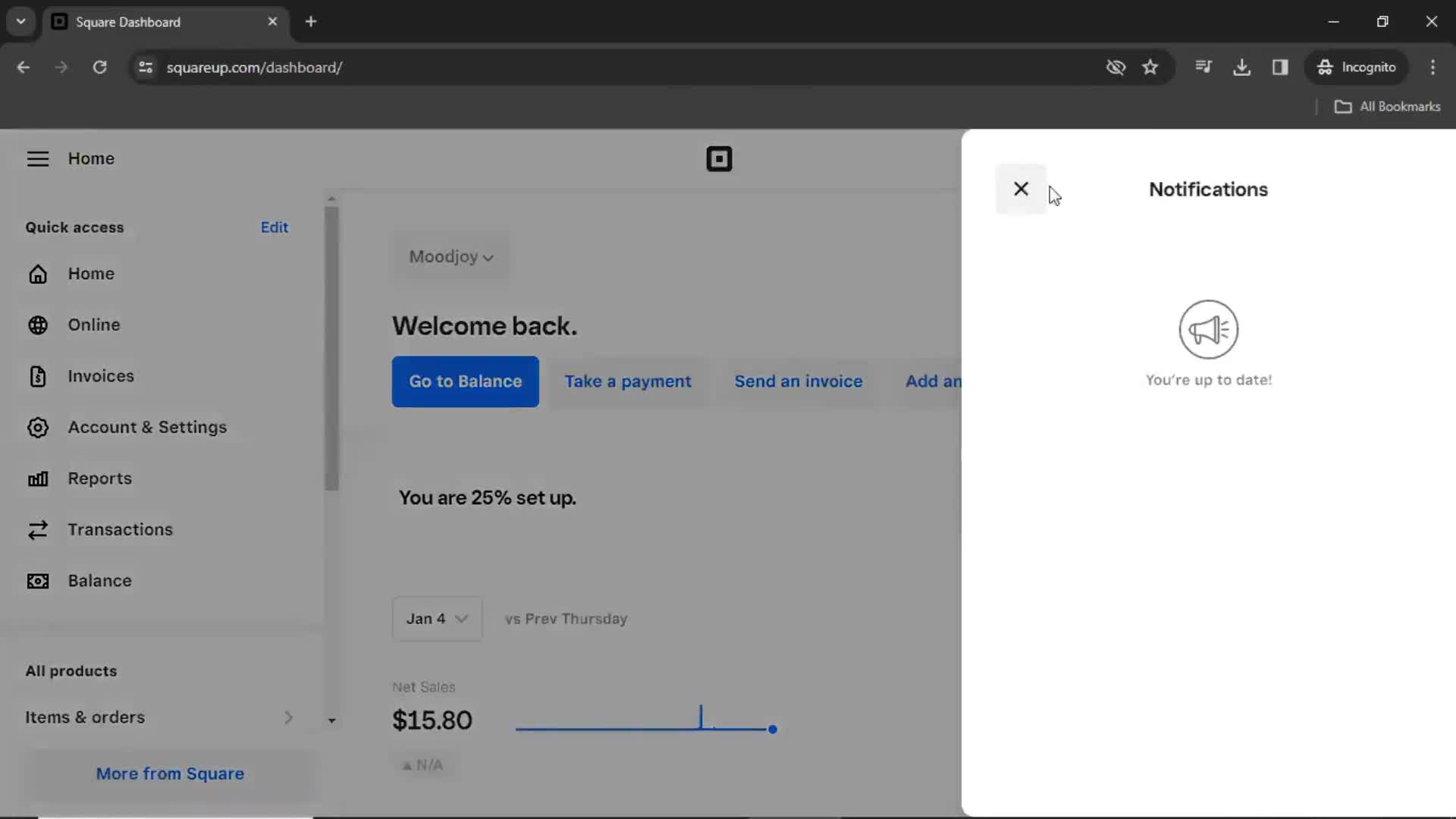Viewport: 1456px width, 819px height.
Task: Click the Incognito profile button
Action: pos(1357,67)
